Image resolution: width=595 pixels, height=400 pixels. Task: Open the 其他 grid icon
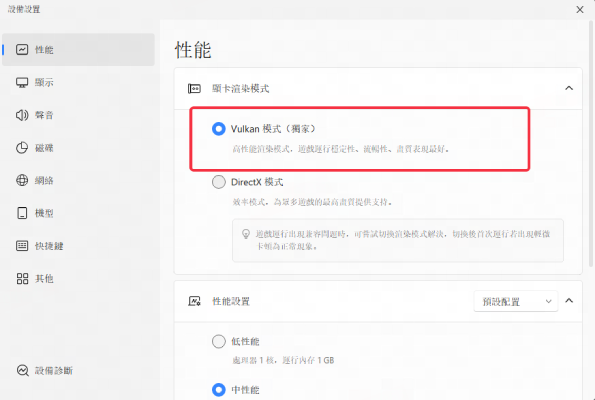click(x=22, y=279)
